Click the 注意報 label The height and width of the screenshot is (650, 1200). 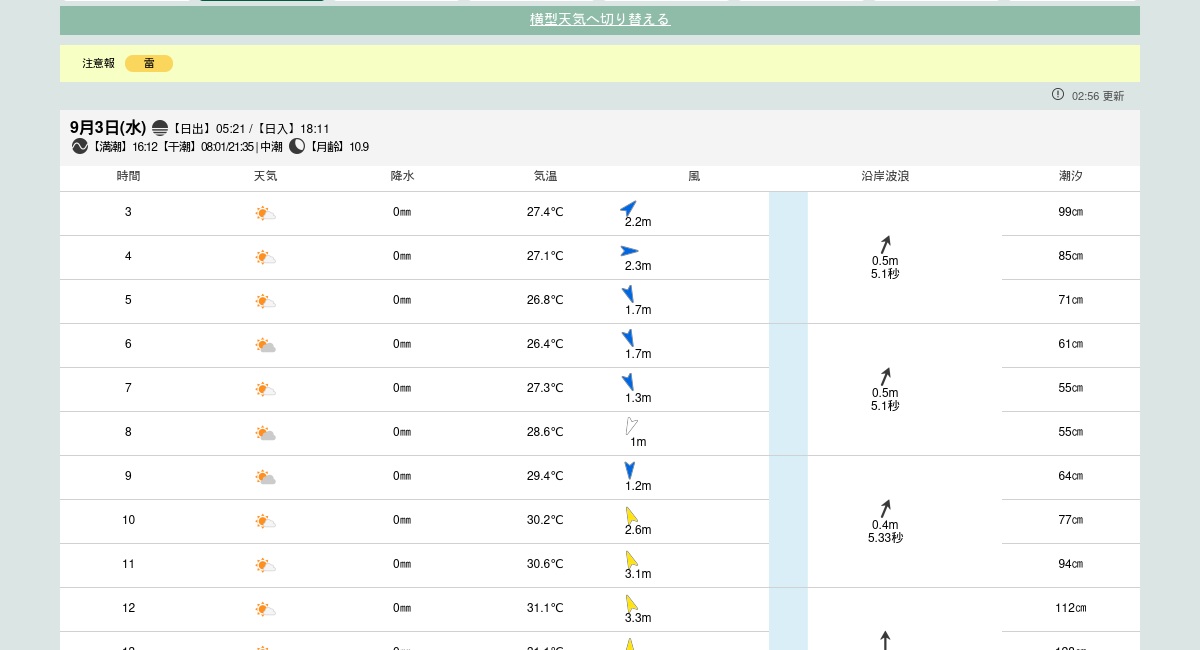[x=98, y=64]
